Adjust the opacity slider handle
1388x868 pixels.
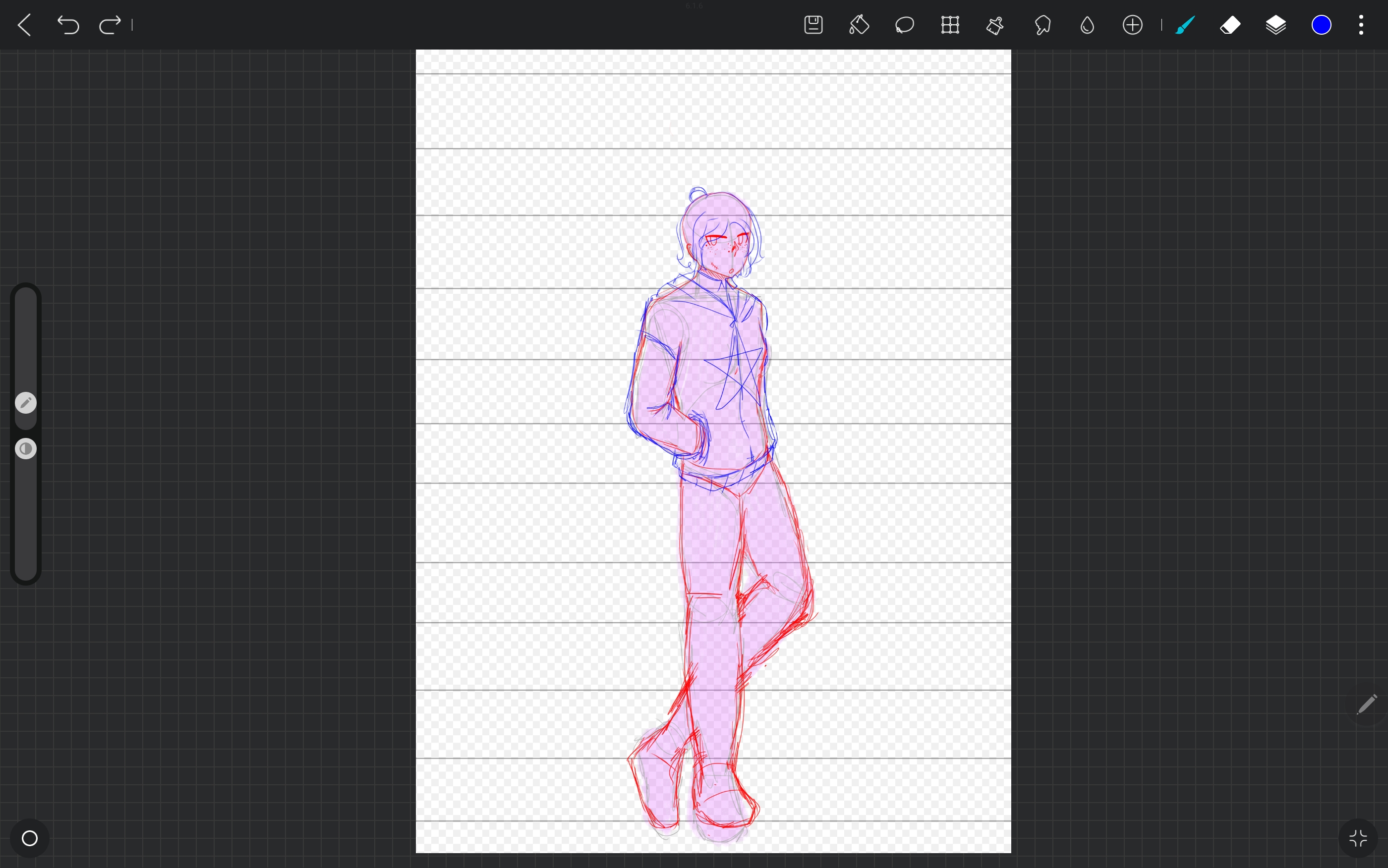26,448
